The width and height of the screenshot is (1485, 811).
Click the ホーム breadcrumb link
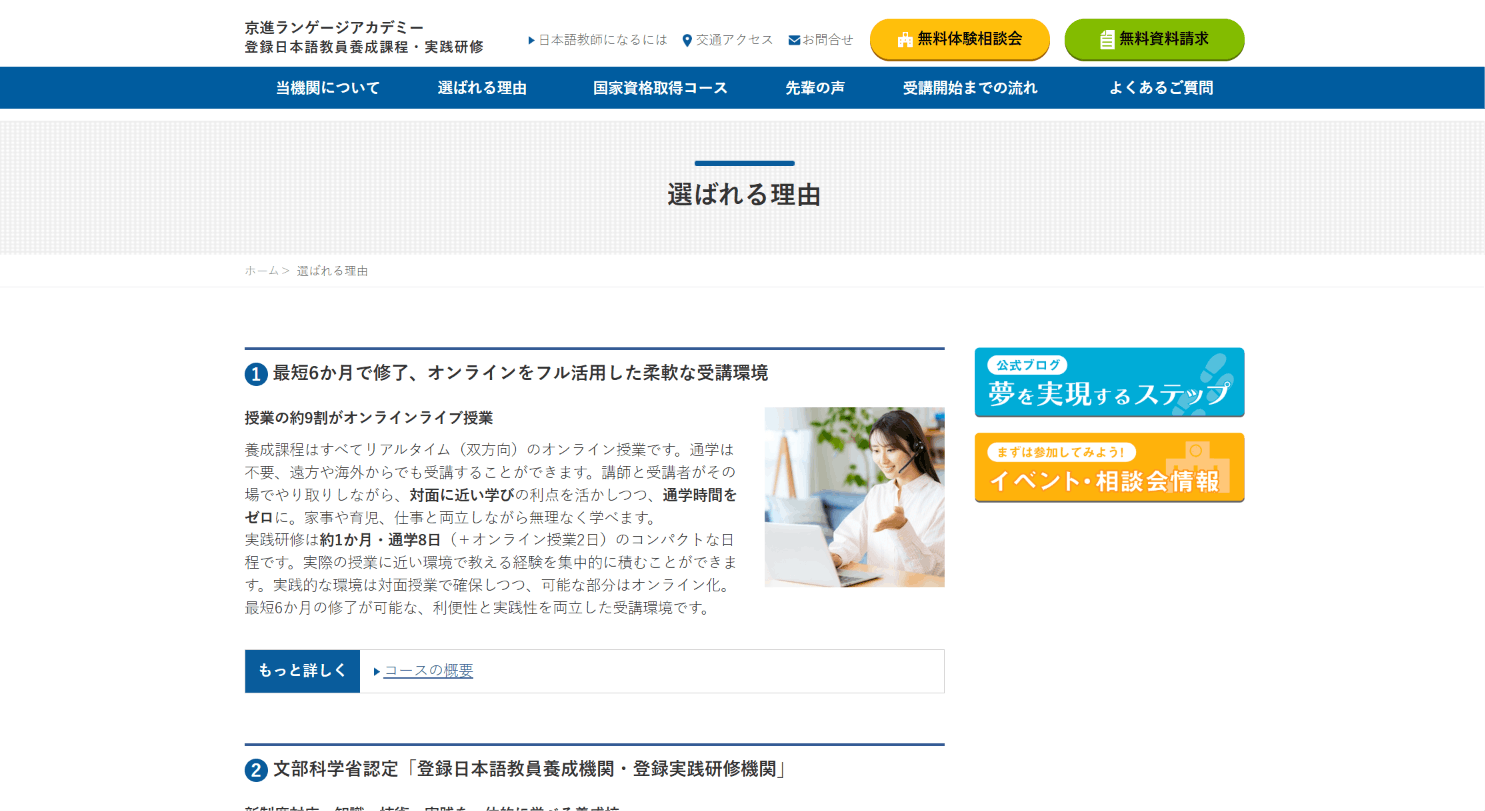pyautogui.click(x=262, y=271)
